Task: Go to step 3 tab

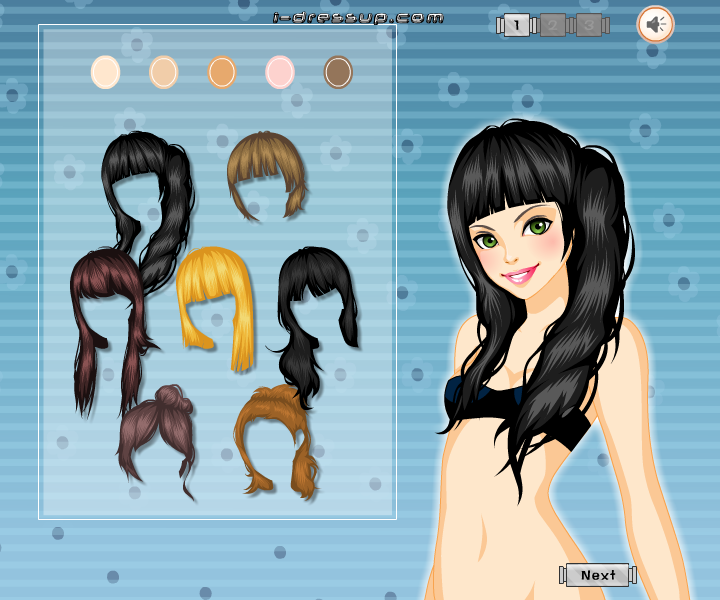Action: pyautogui.click(x=589, y=25)
